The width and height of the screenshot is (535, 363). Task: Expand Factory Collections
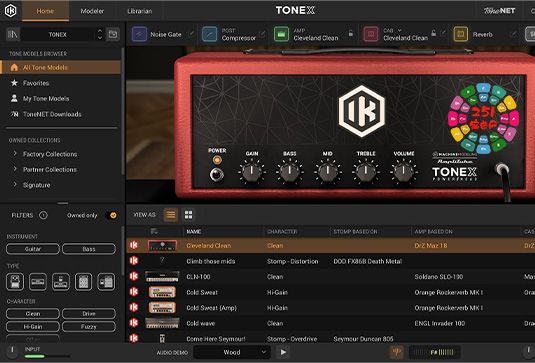(49, 154)
